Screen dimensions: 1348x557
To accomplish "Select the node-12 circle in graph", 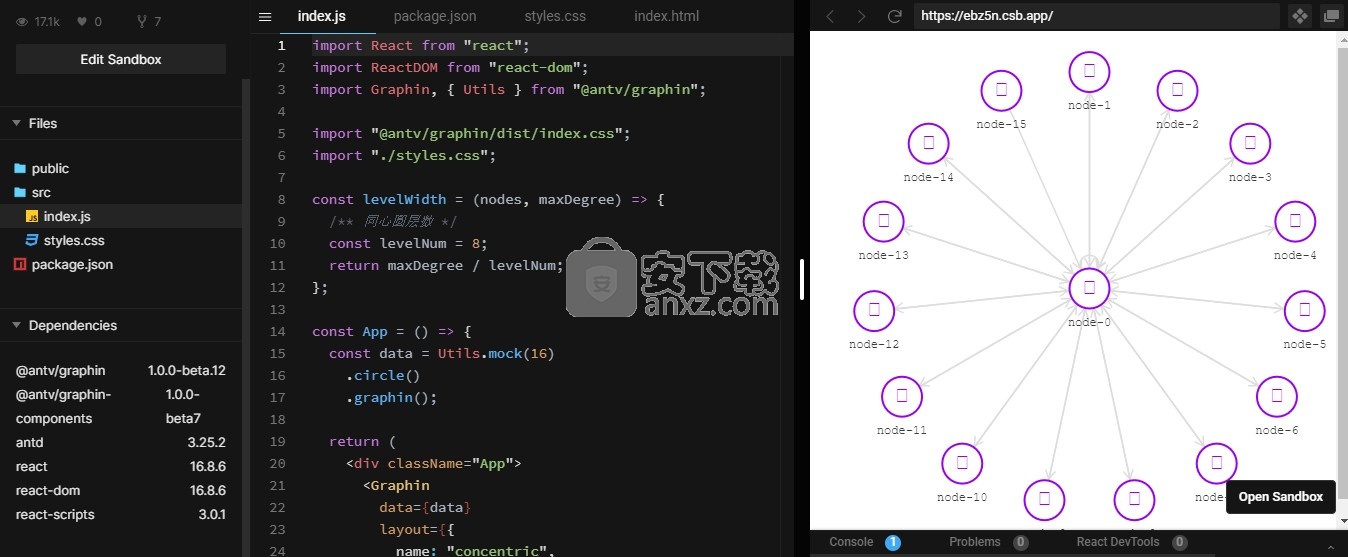I will 874,310.
